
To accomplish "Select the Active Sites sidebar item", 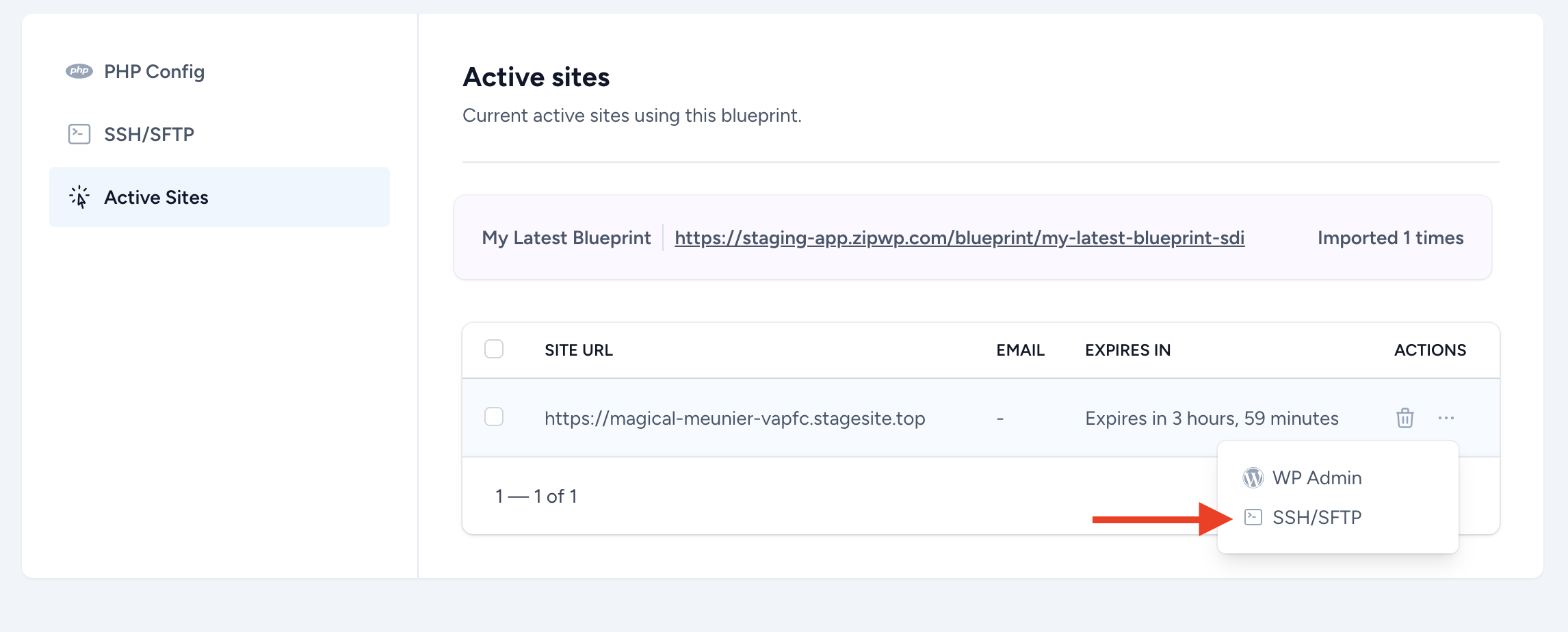I will 156,197.
